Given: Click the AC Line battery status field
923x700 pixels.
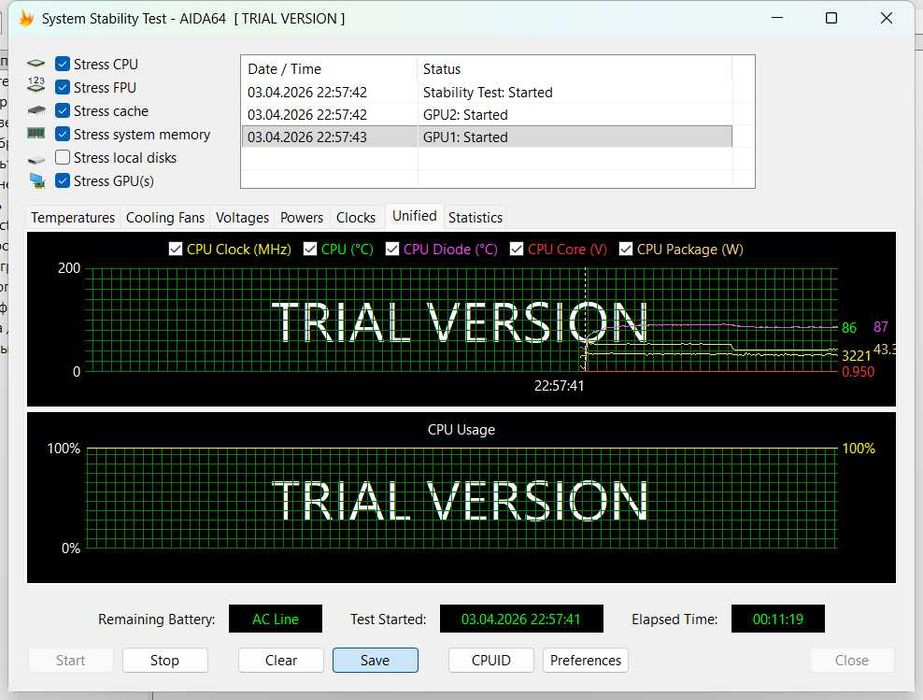Looking at the screenshot, I should [275, 619].
